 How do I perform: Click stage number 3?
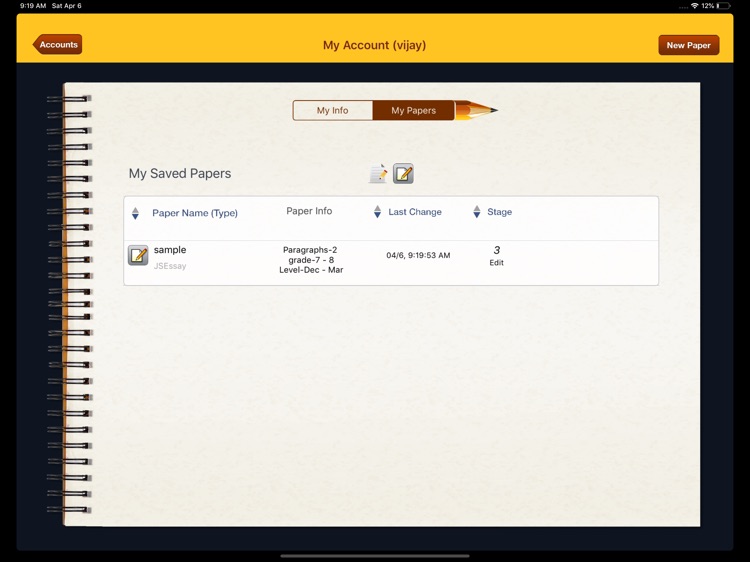(496, 250)
